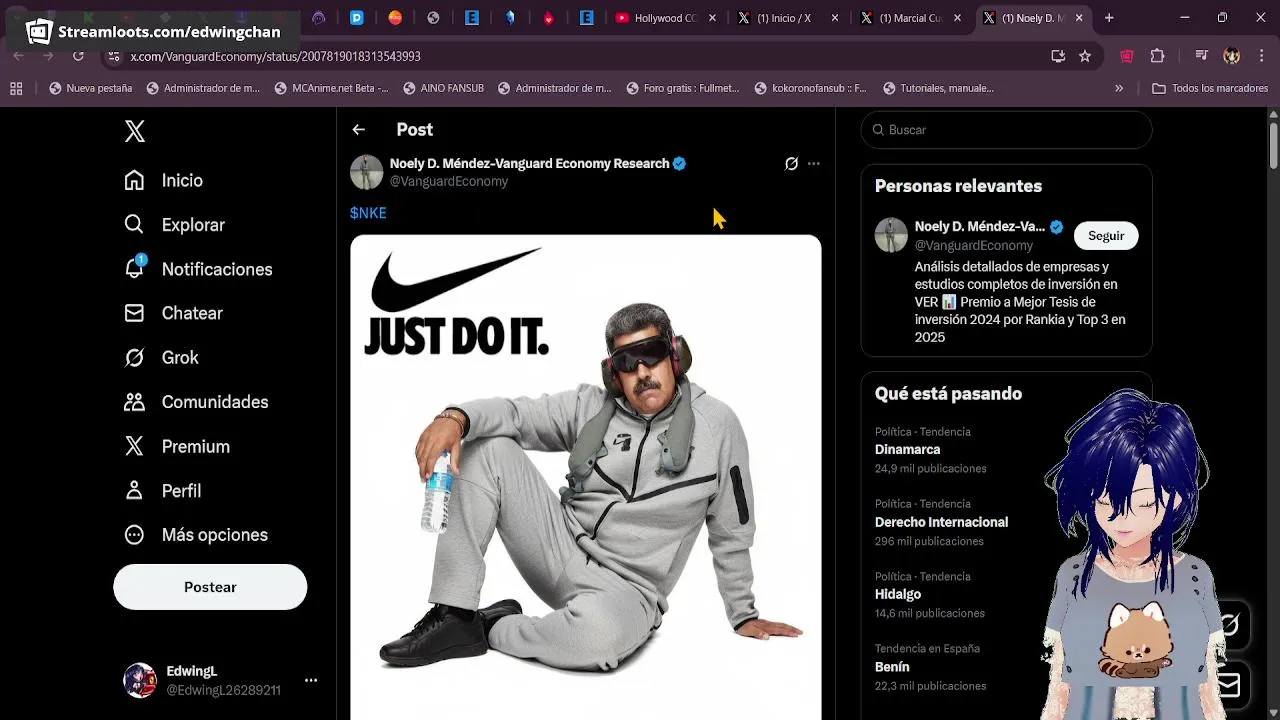Close the active Noely D. tab
Viewport: 1280px width, 720px height.
pyautogui.click(x=1079, y=18)
